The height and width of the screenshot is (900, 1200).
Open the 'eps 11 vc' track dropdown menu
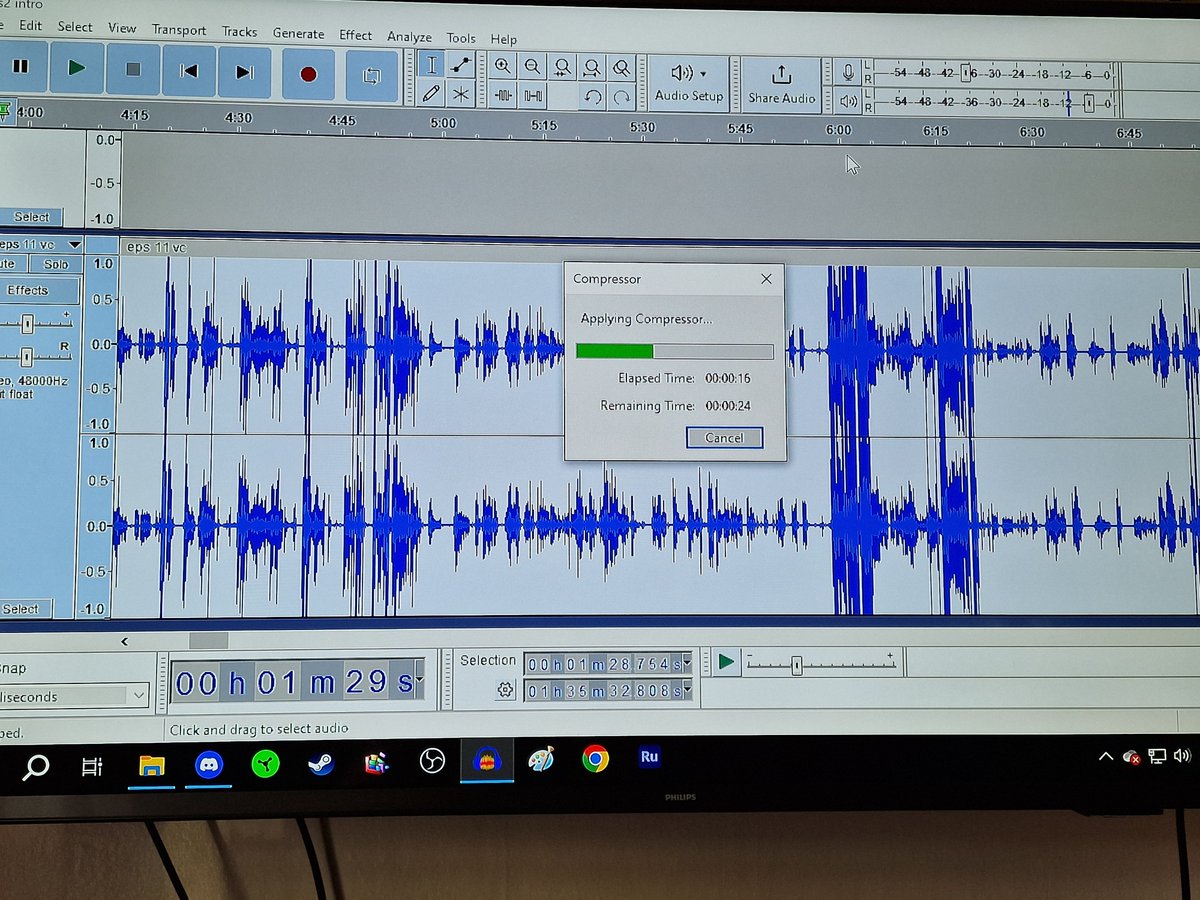coord(74,244)
